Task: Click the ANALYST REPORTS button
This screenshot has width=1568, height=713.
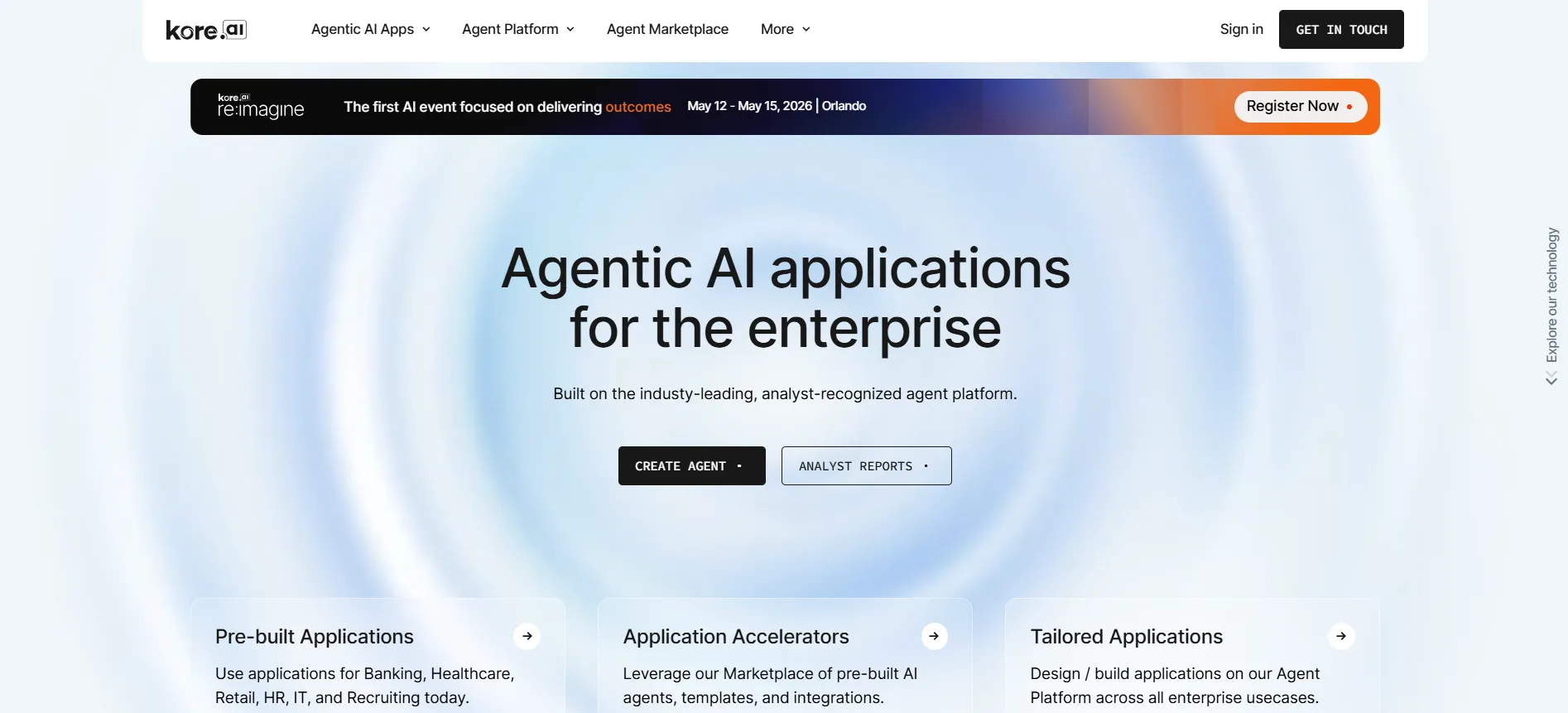Action: 867,466
